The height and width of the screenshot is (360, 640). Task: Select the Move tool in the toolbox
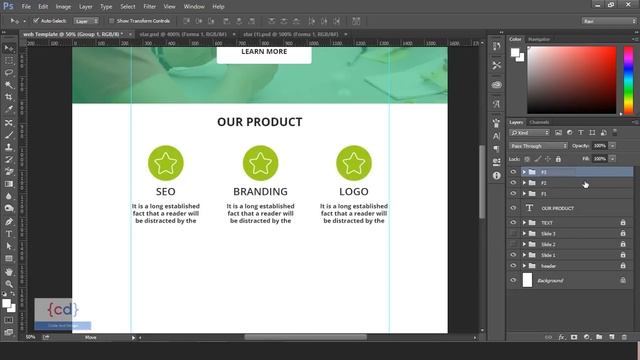coord(9,49)
